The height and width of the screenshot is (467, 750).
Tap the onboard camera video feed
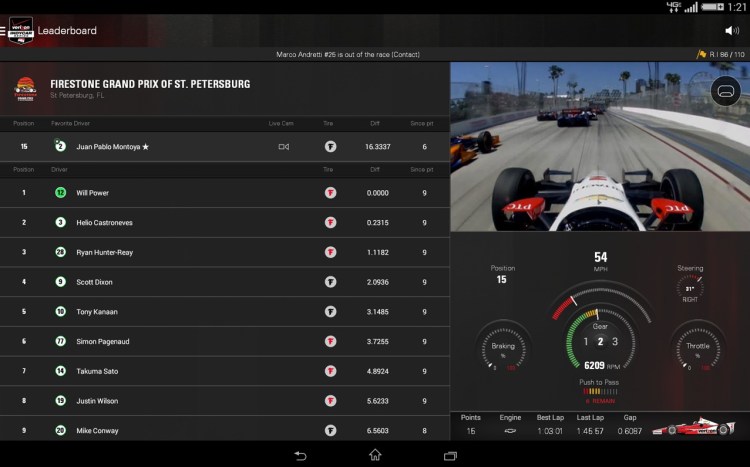(600, 146)
